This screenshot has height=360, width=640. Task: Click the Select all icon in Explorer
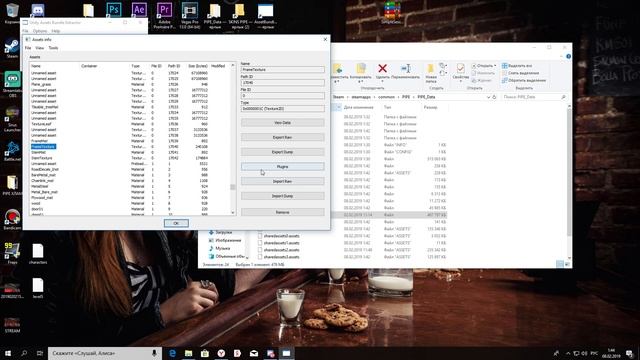coord(504,66)
